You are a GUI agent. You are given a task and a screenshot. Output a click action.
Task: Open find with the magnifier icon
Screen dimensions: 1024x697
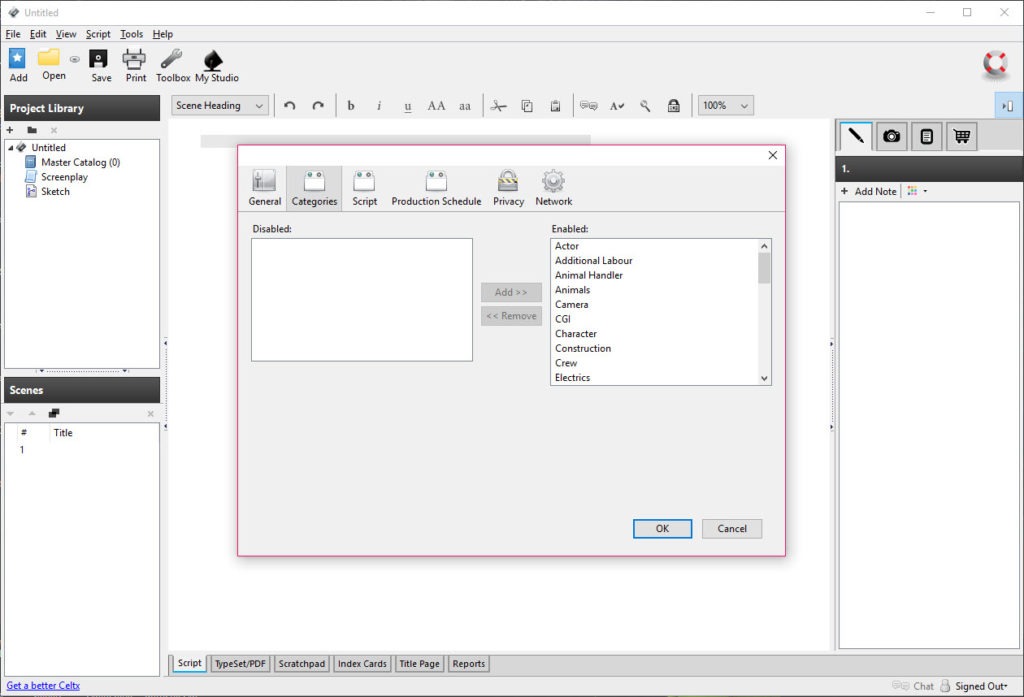(x=645, y=106)
